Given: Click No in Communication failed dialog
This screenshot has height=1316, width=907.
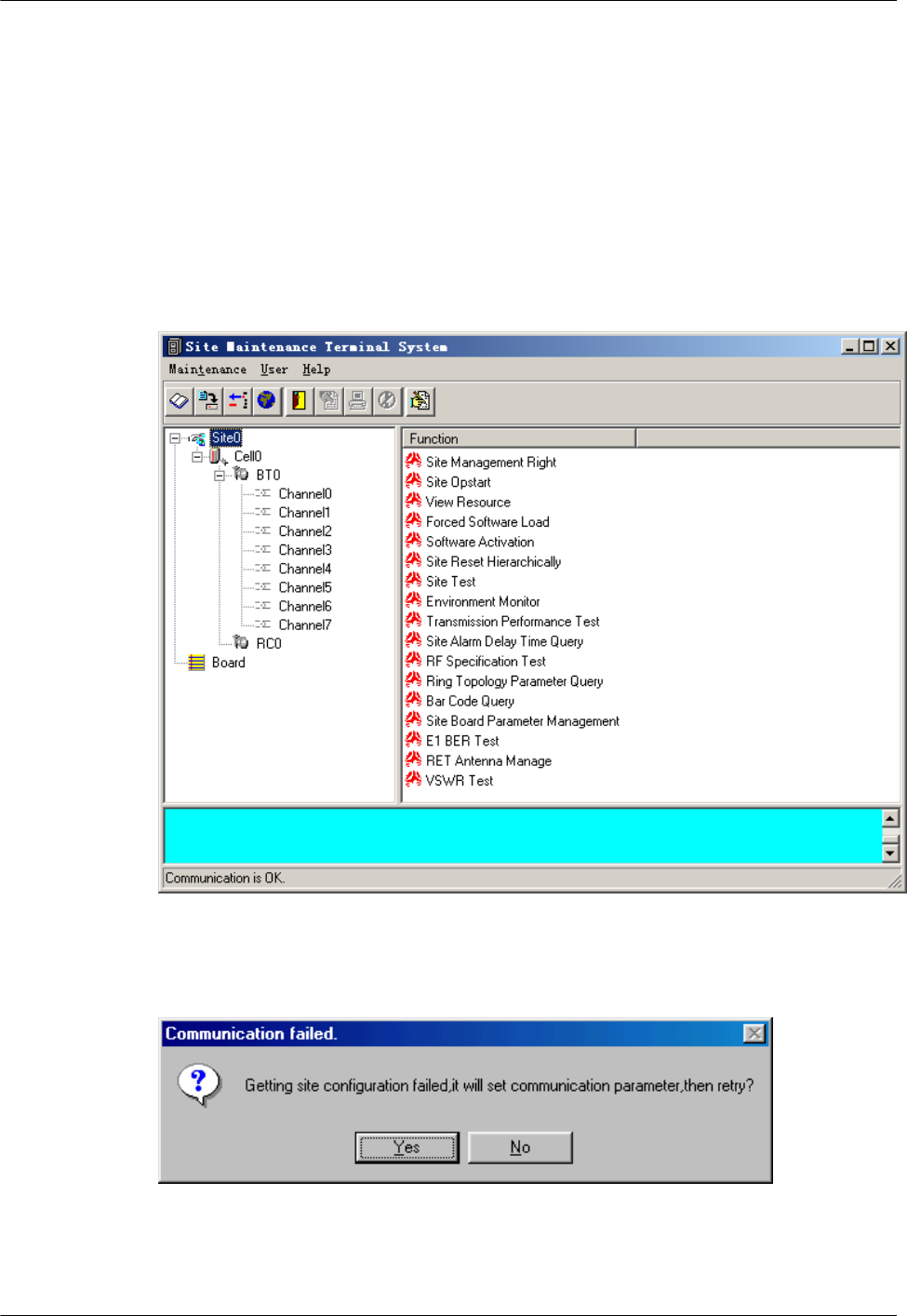Looking at the screenshot, I should [520, 1148].
